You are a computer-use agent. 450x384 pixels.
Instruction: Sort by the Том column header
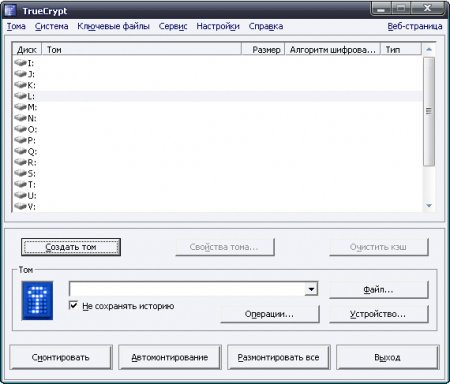click(x=141, y=50)
